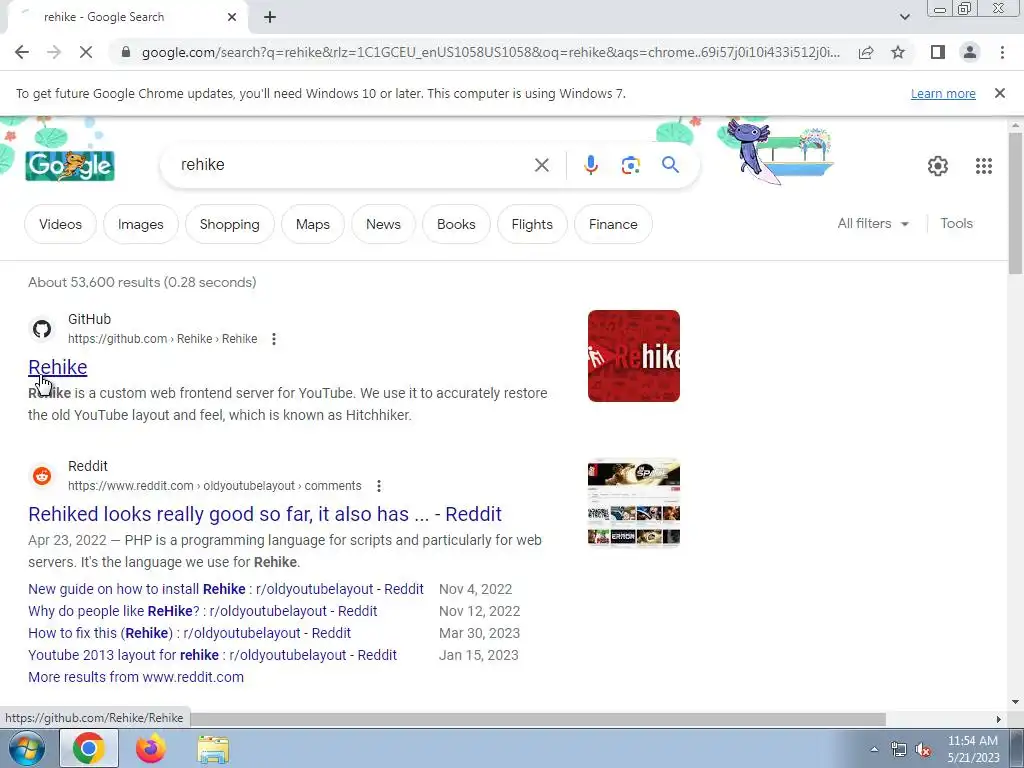Stop loading the page
The image size is (1024, 768).
[86, 52]
